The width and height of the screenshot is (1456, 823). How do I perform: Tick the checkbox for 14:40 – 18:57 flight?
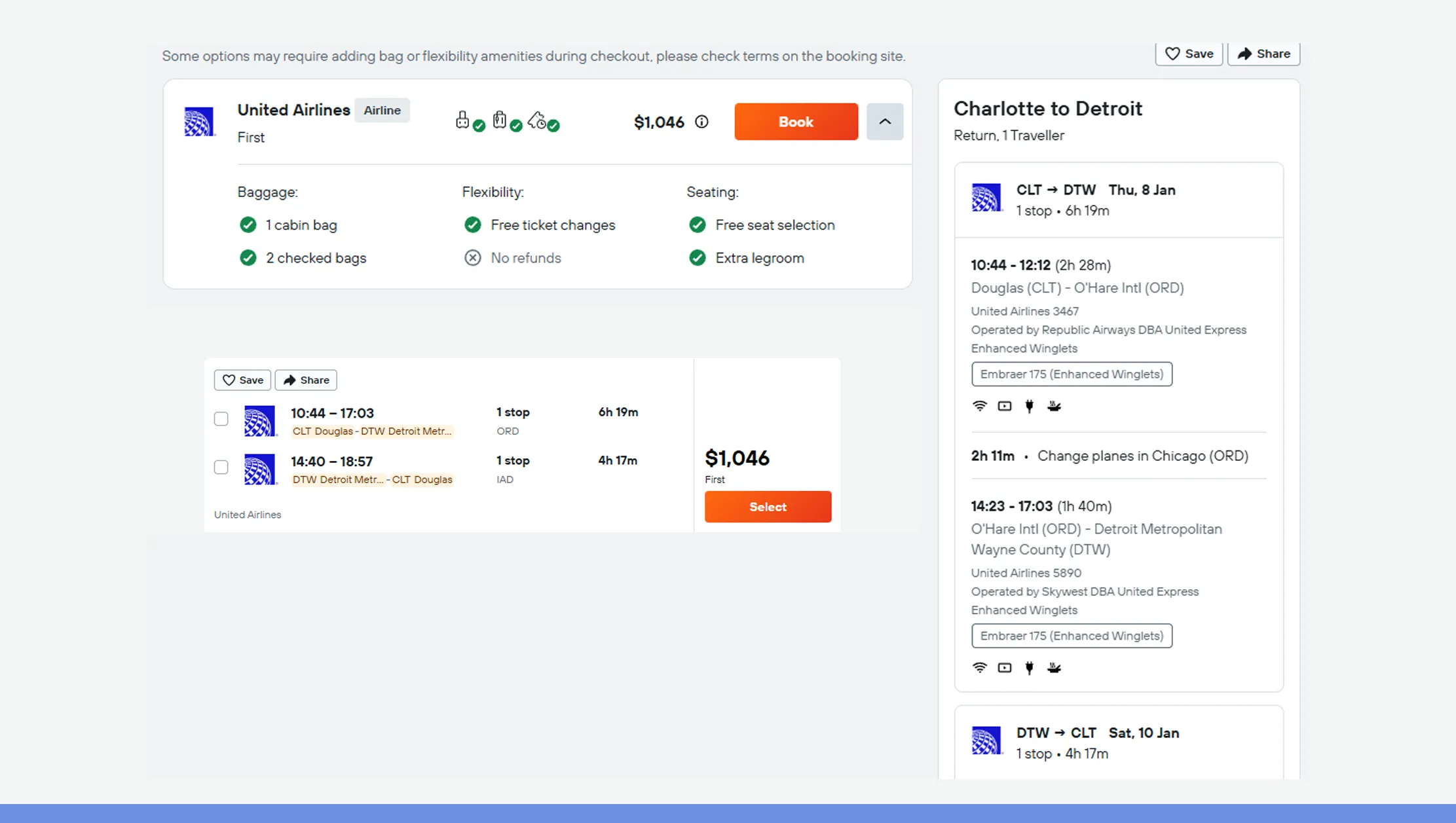pyautogui.click(x=221, y=467)
